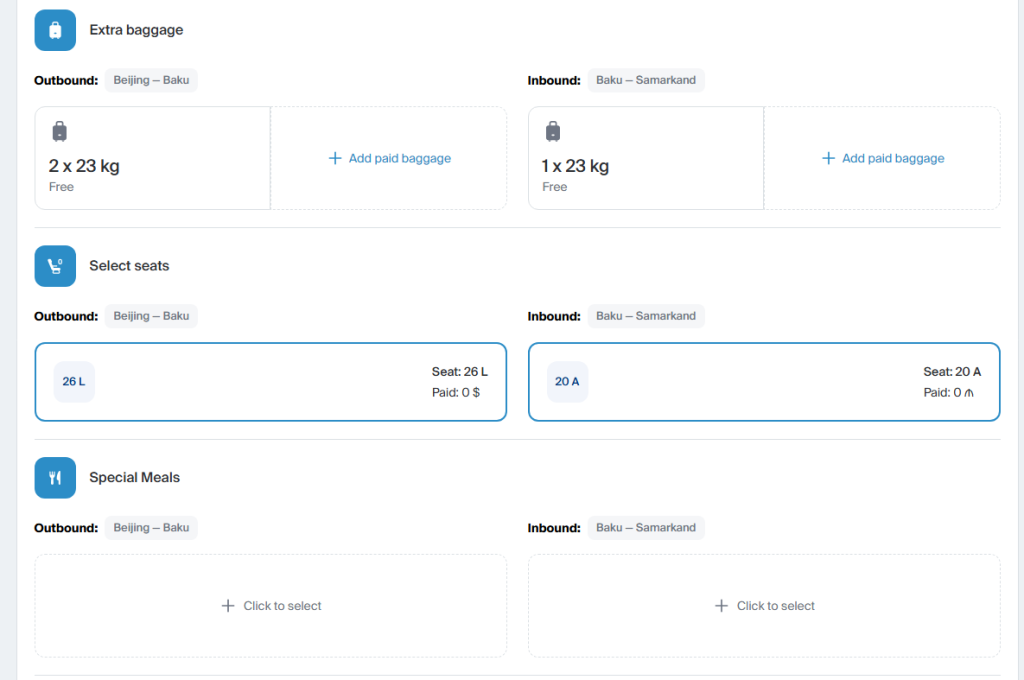Open inbound seat card showing 20 A

click(x=764, y=382)
